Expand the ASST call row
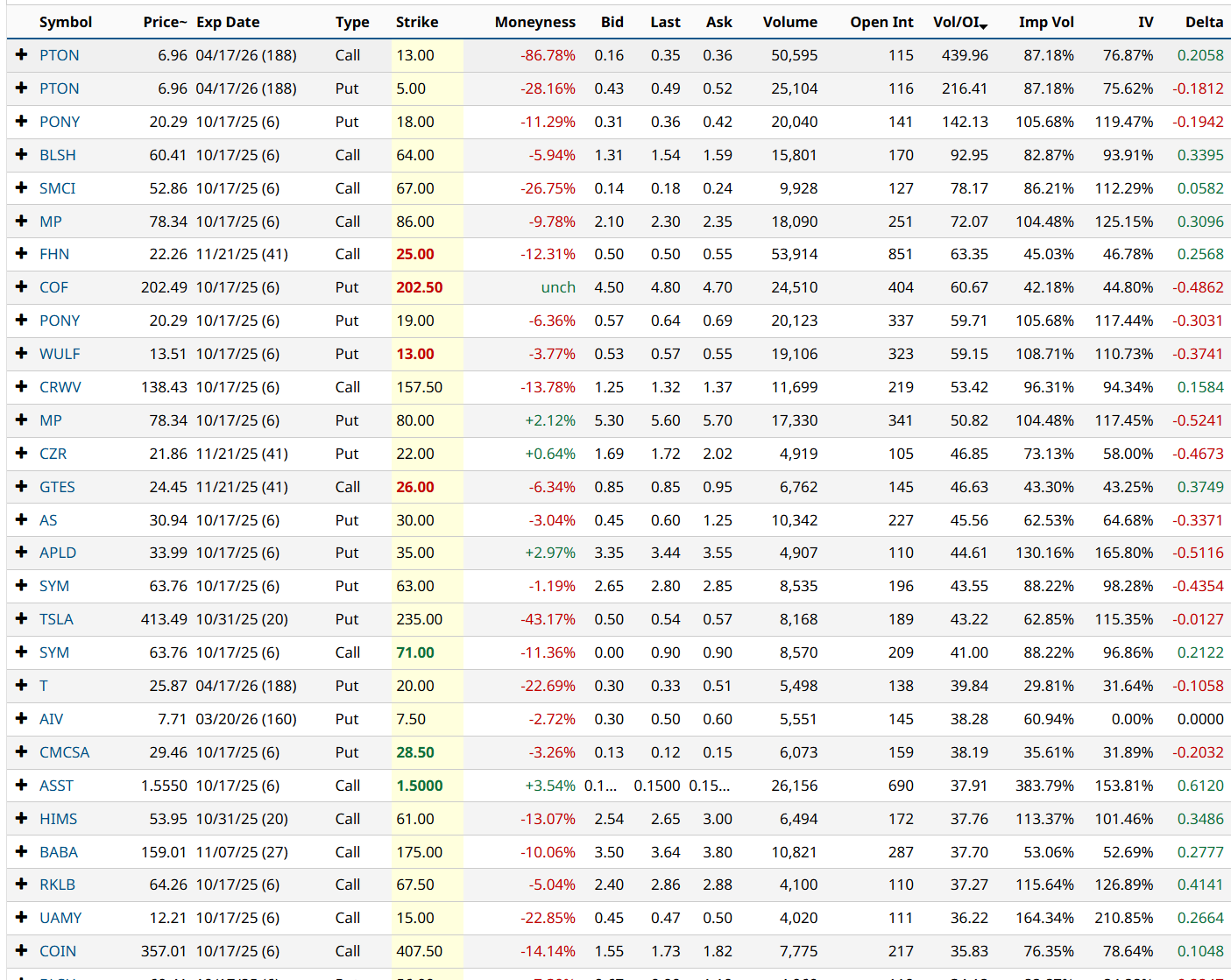 click(x=22, y=785)
